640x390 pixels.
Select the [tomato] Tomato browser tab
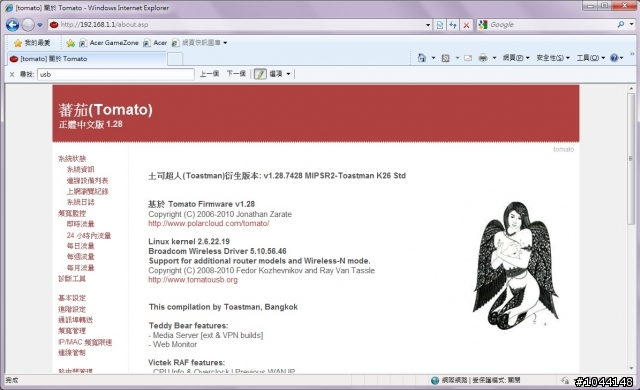[87, 59]
